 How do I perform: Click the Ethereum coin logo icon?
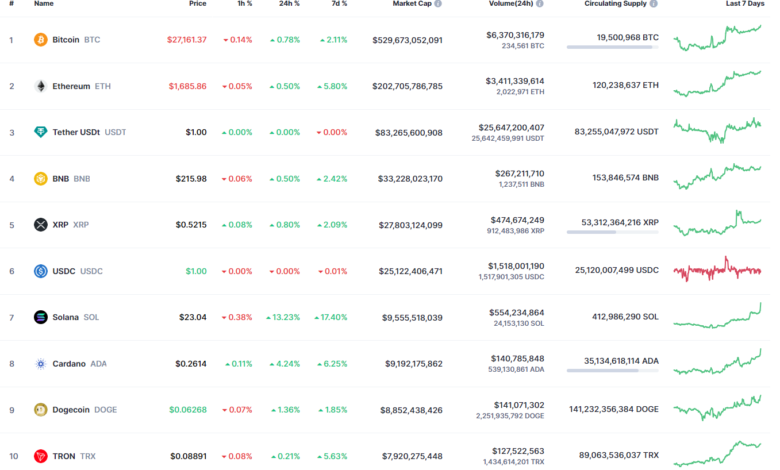pos(41,86)
